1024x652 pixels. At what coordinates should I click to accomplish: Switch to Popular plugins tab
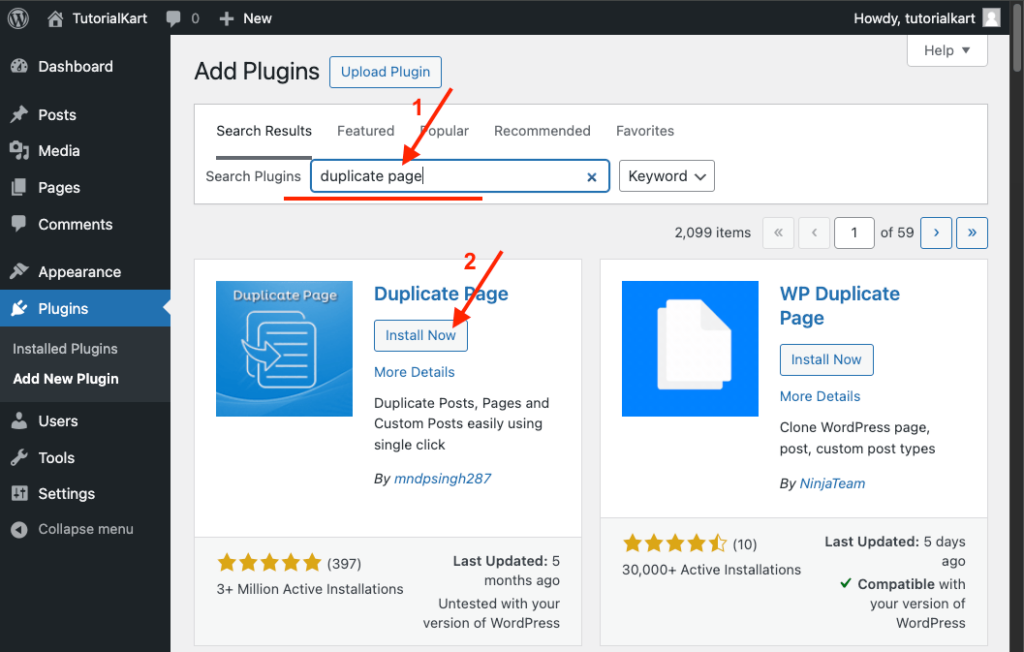[444, 131]
